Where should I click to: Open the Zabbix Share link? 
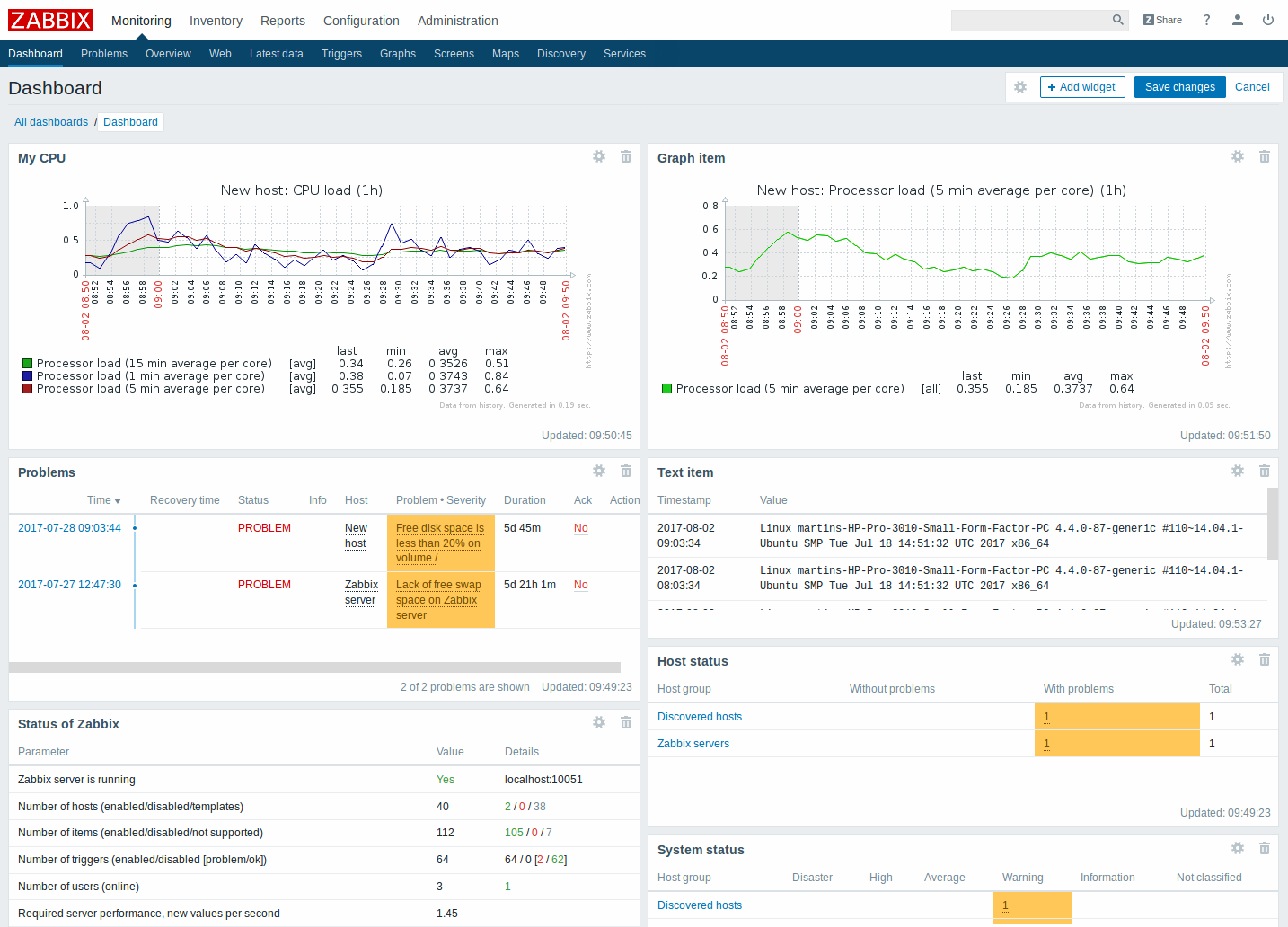tap(1162, 20)
